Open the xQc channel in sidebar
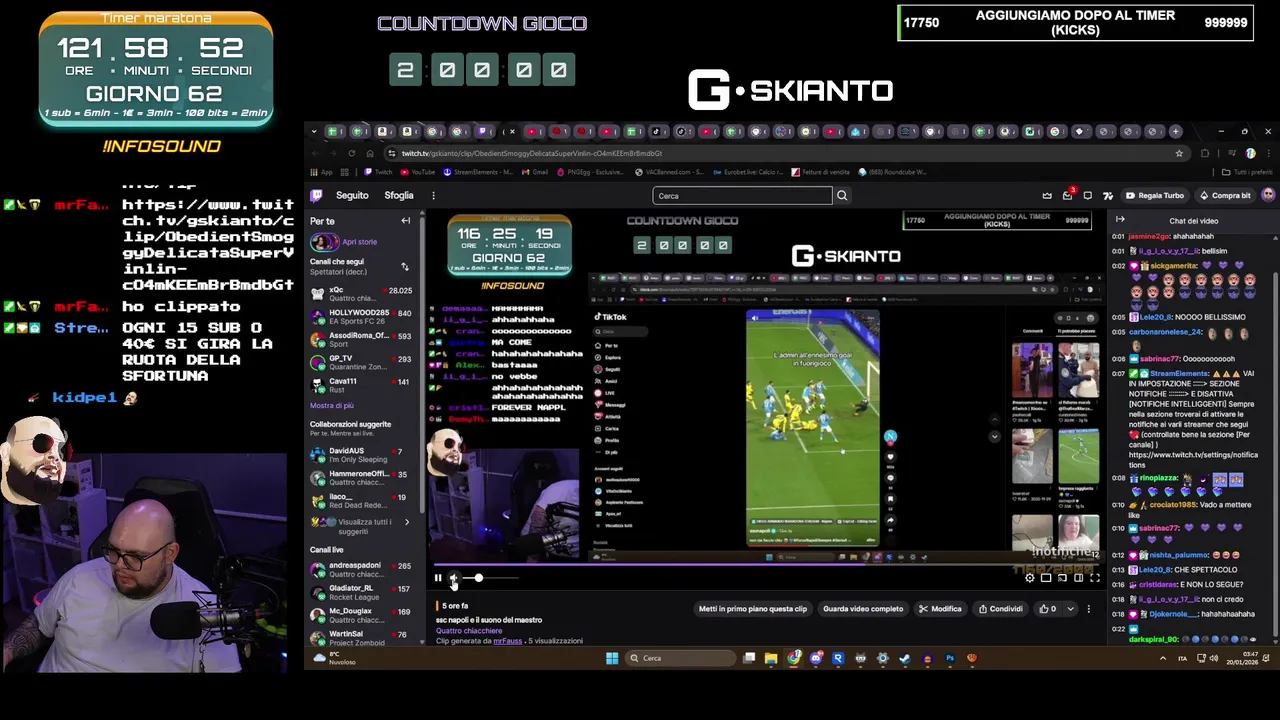 click(x=361, y=294)
